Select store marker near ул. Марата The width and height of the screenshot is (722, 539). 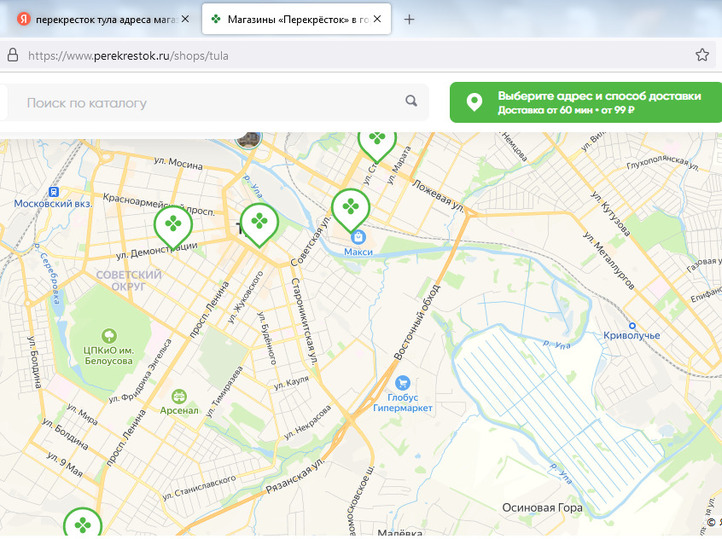[377, 144]
